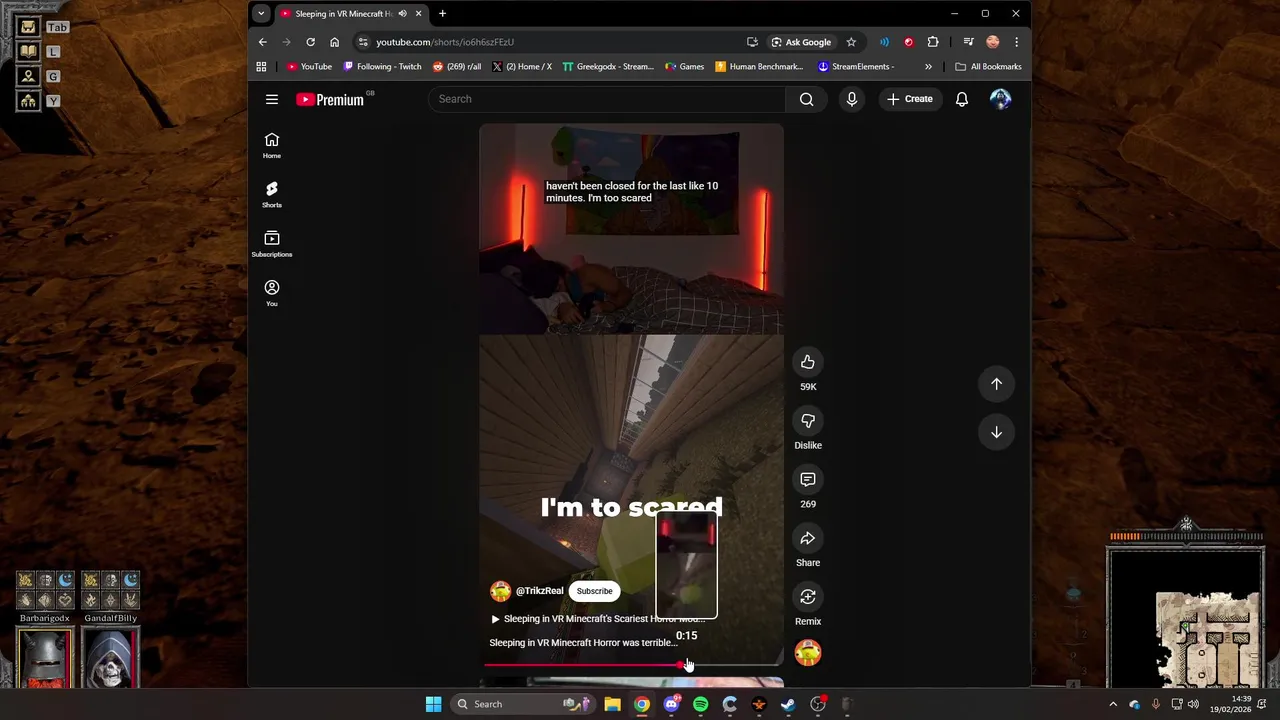Go back in Chrome
1280x720 pixels.
point(262,42)
